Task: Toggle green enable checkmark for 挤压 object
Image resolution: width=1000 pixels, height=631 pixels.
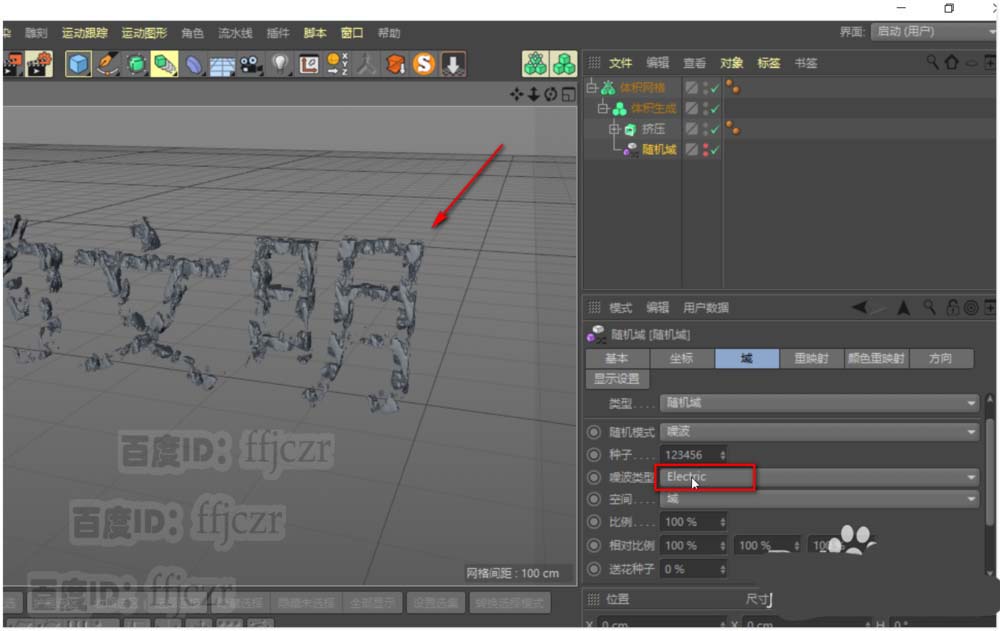Action: [x=715, y=129]
